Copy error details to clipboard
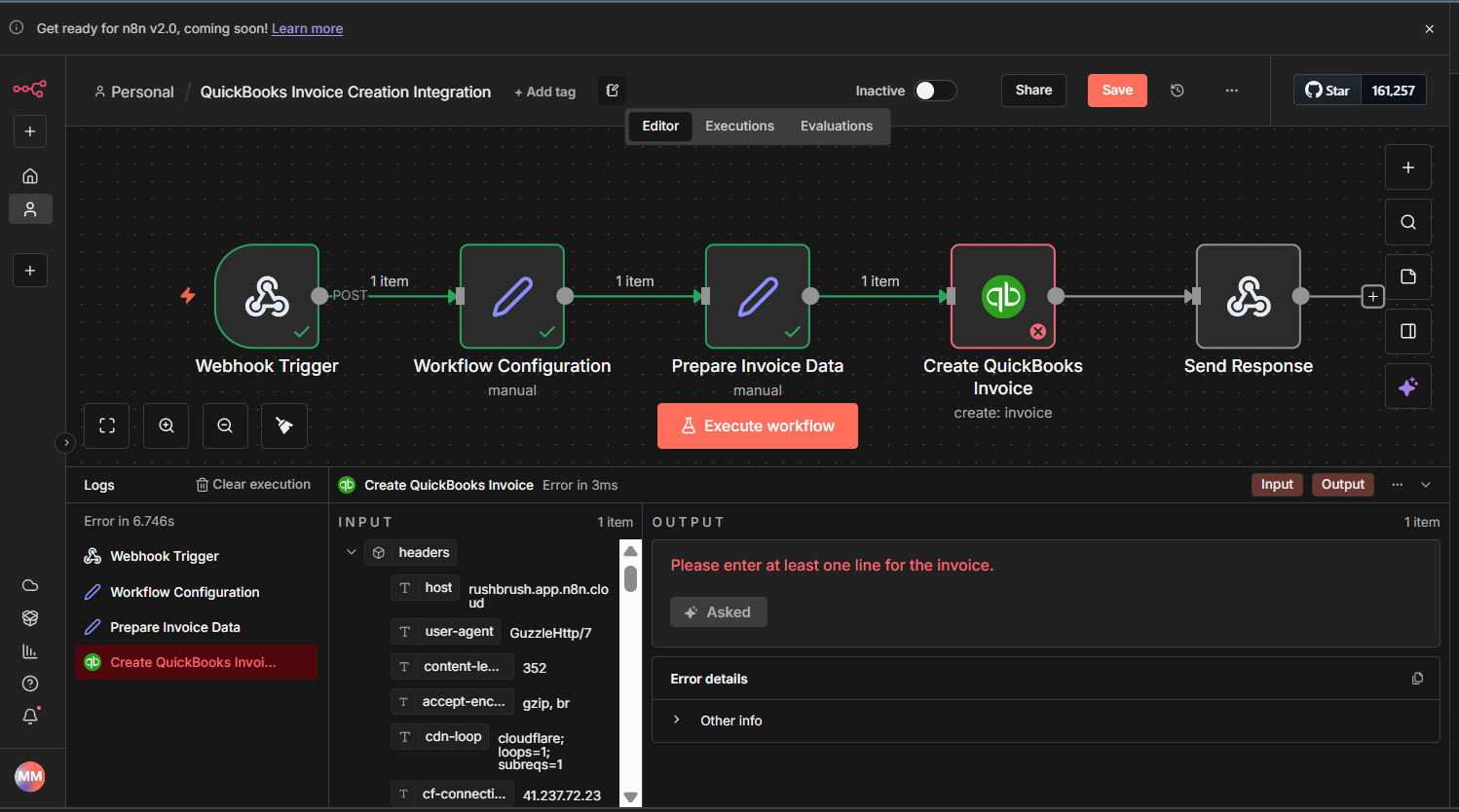This screenshot has height=812, width=1459. click(1417, 679)
